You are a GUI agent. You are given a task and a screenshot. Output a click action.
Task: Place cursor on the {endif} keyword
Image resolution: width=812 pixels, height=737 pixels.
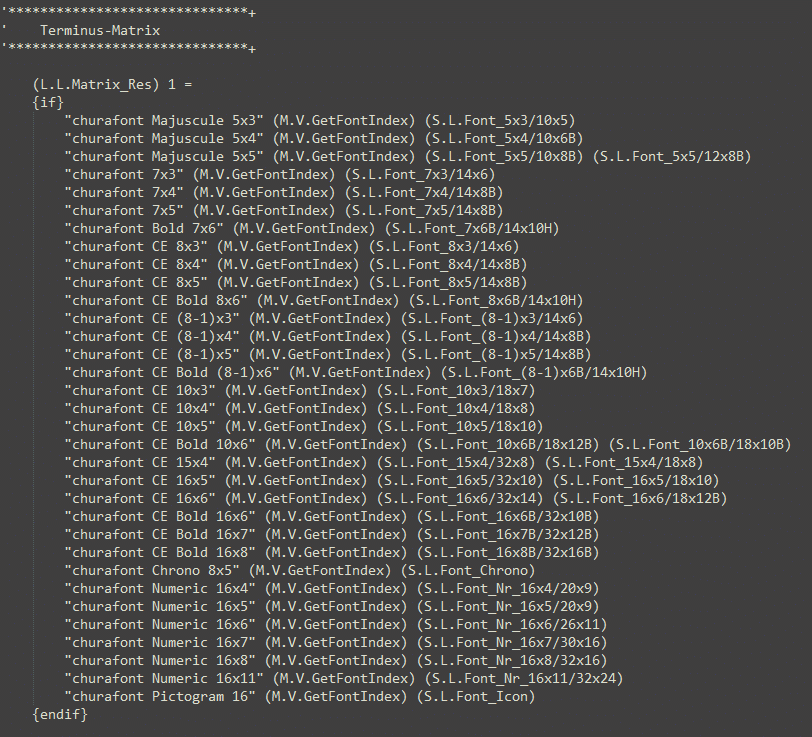(x=60, y=714)
